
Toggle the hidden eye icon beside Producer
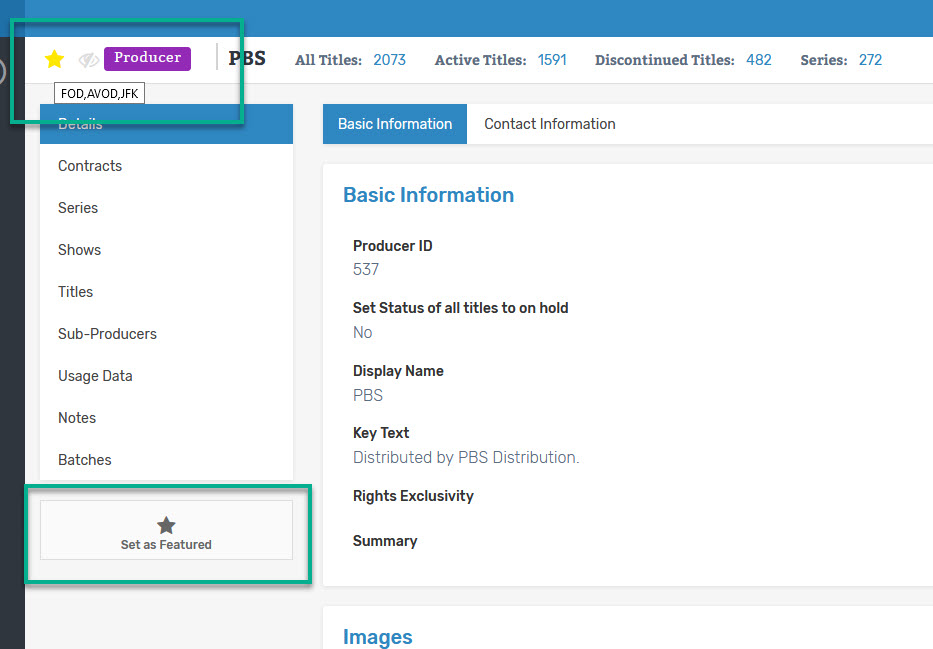tap(89, 59)
